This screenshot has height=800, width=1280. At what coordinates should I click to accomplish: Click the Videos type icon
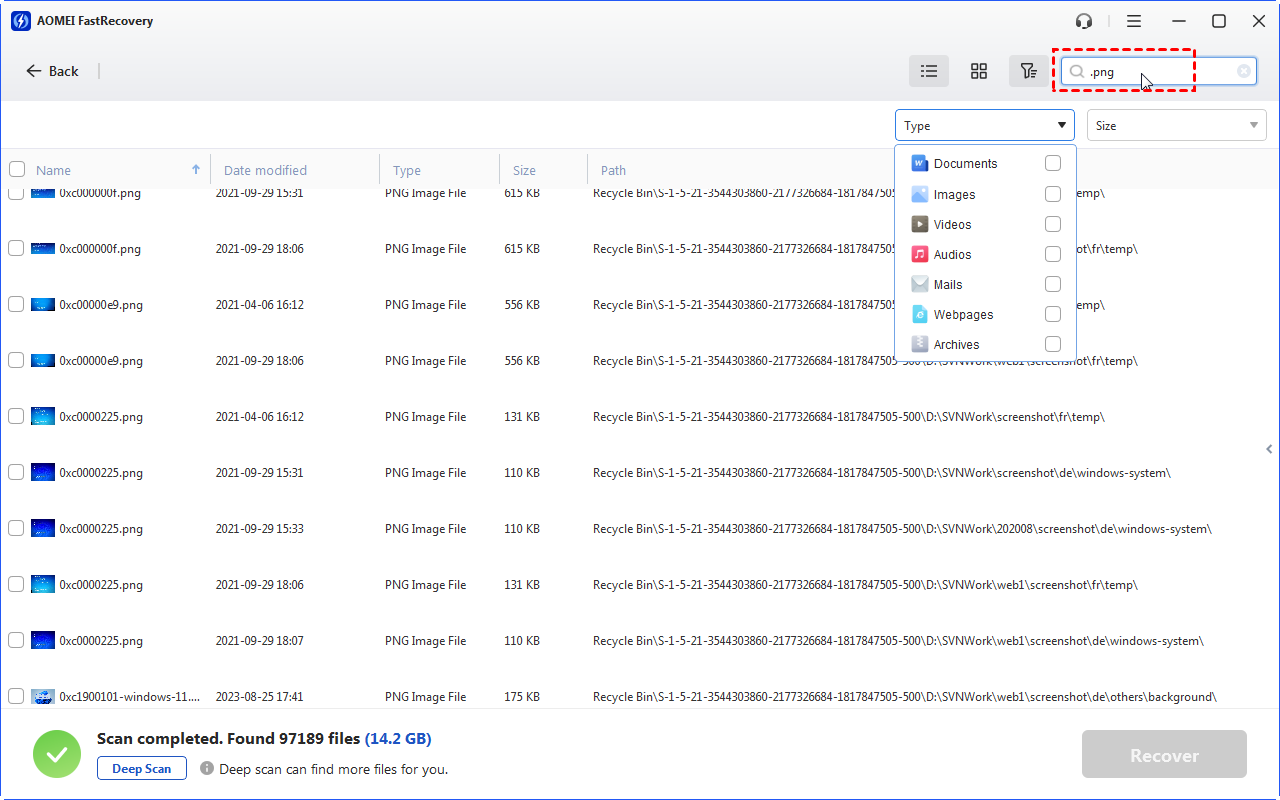(919, 224)
